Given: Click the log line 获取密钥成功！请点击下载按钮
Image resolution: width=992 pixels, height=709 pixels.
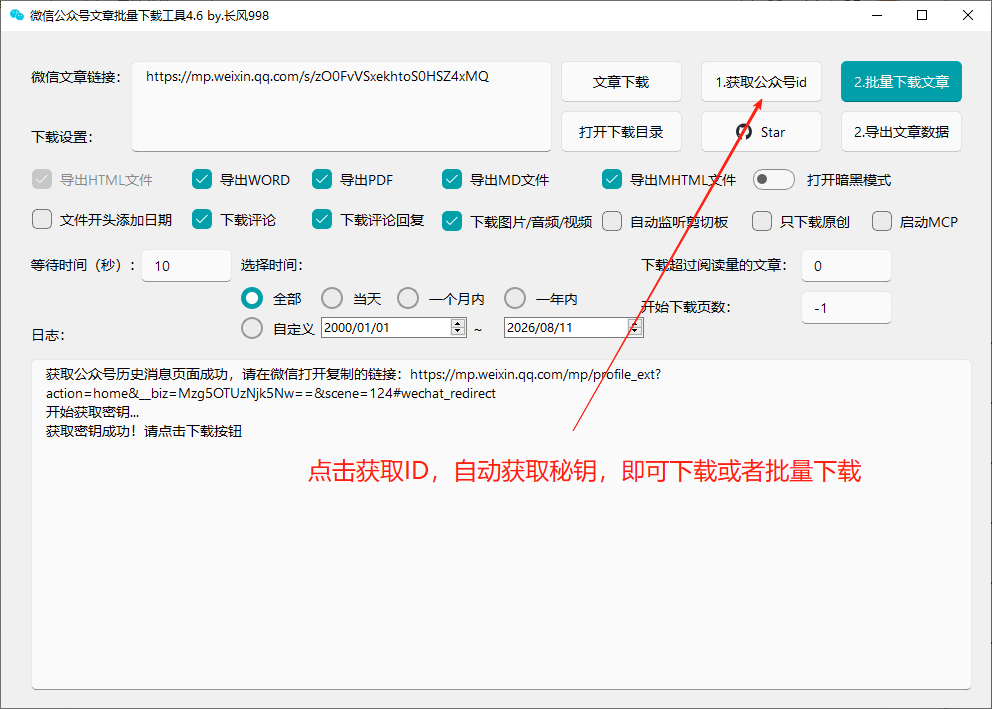Looking at the screenshot, I should click(x=144, y=431).
